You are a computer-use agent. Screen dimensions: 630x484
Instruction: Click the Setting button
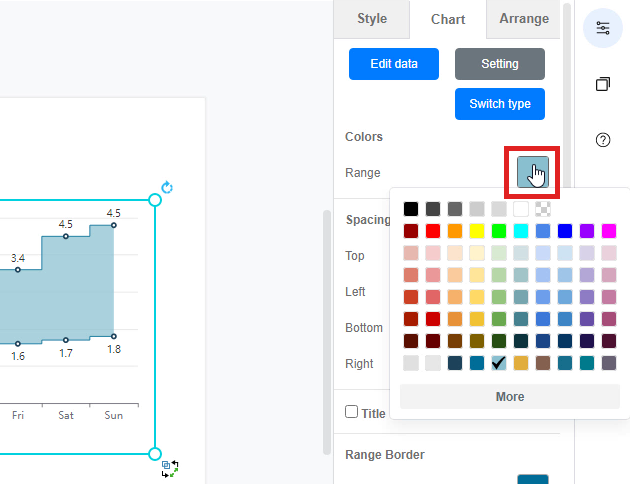click(499, 63)
